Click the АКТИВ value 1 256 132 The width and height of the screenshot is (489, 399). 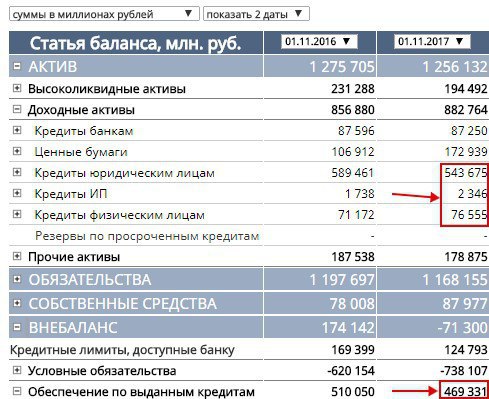tap(455, 67)
